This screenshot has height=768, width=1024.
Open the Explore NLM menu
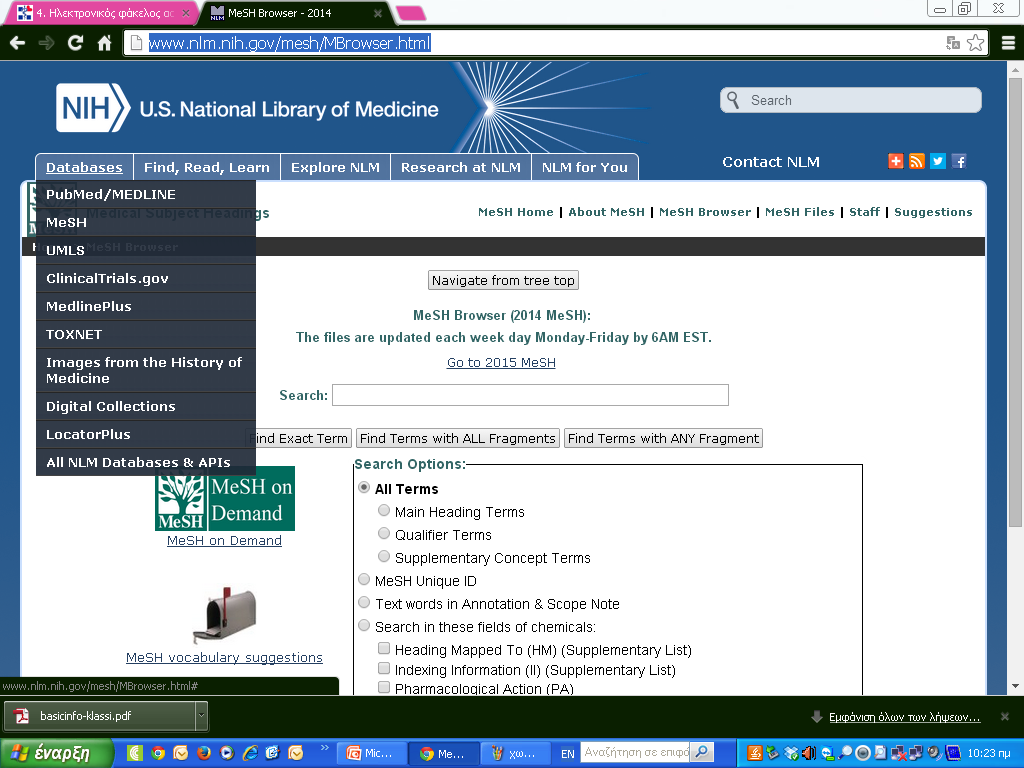coord(335,167)
